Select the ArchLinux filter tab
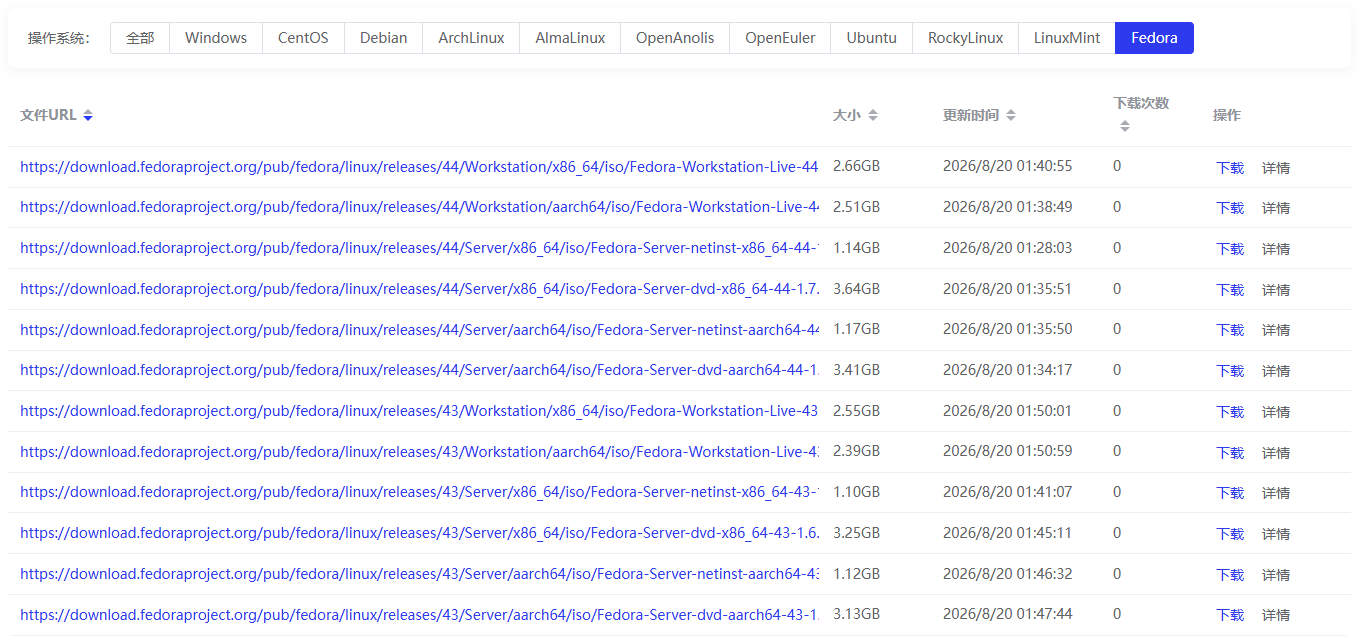 tap(471, 38)
